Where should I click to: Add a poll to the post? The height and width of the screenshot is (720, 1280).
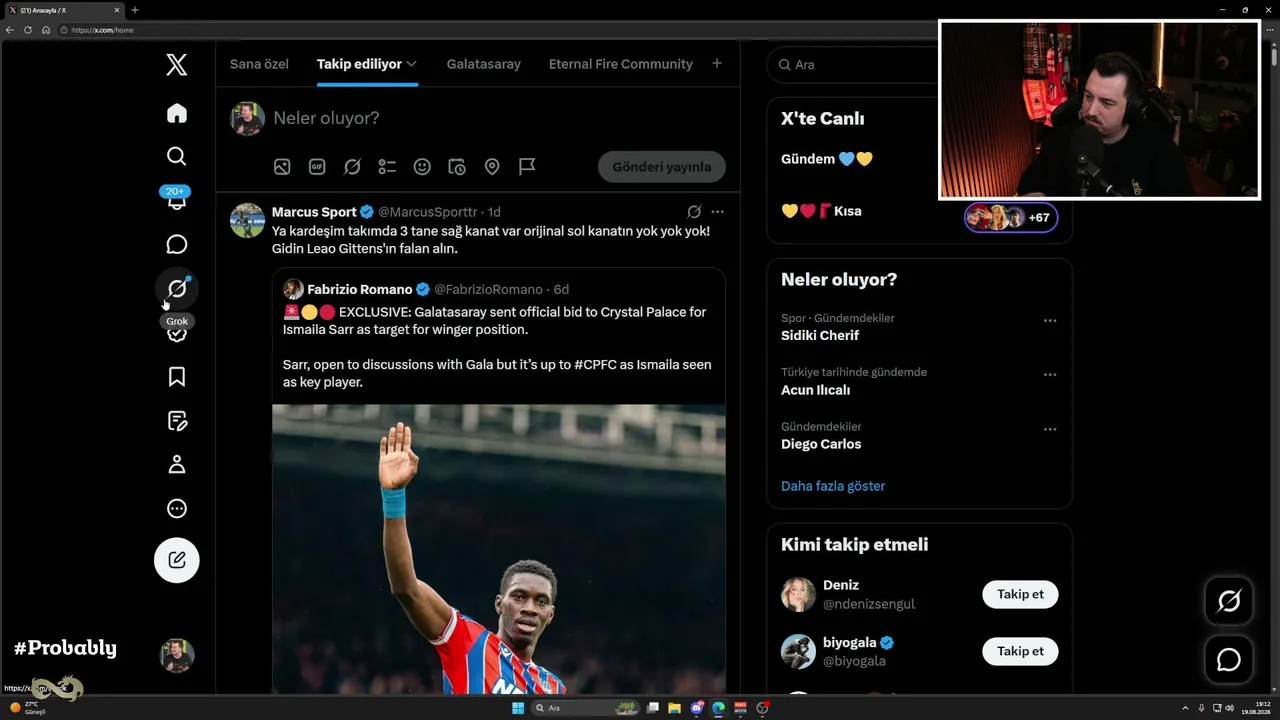(387, 167)
